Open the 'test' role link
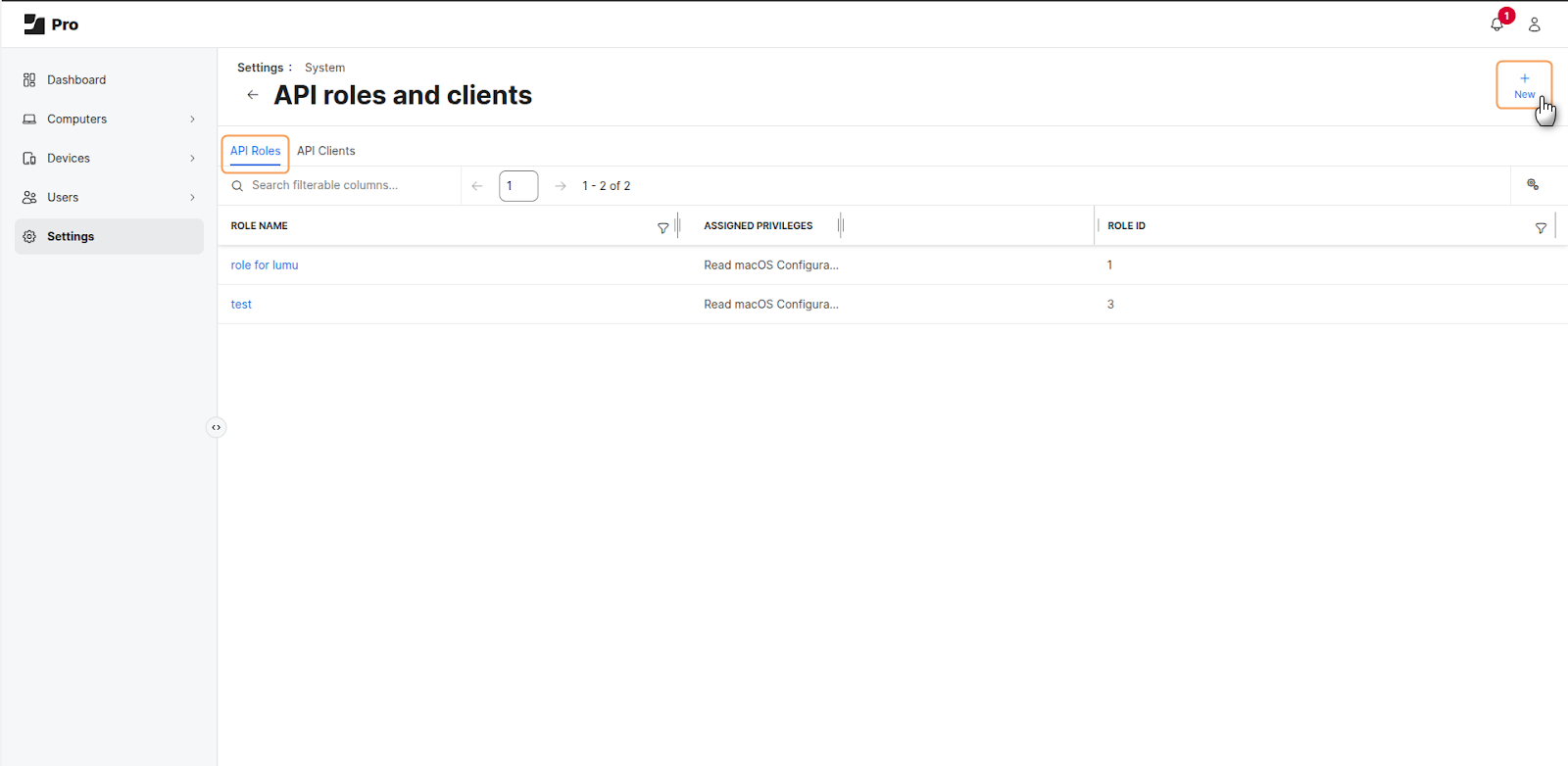 tap(241, 305)
